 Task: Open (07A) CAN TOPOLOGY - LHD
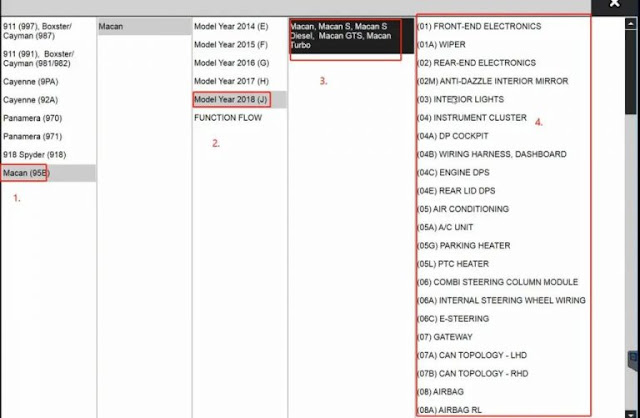[x=472, y=356]
